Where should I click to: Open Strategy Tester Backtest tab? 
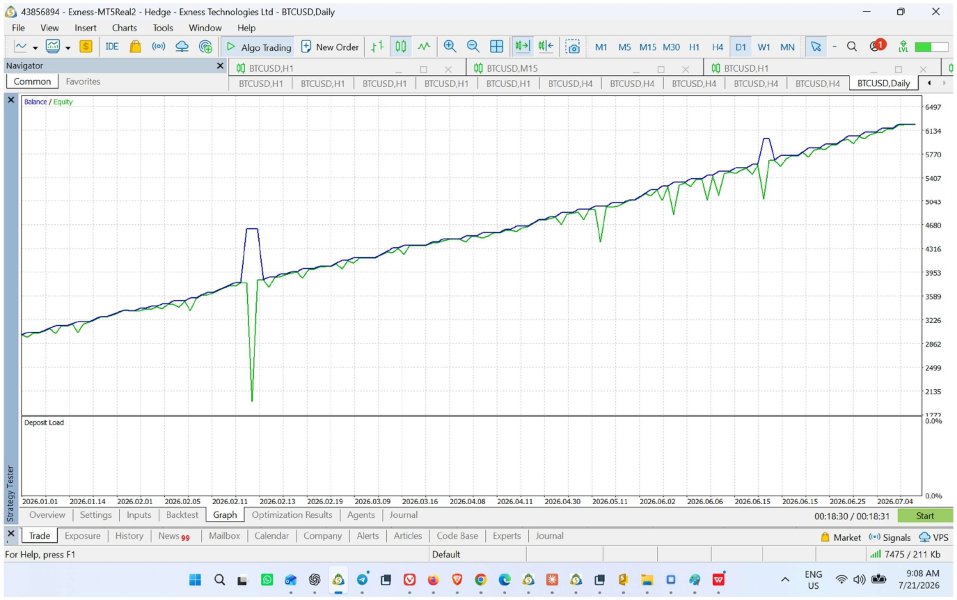182,515
